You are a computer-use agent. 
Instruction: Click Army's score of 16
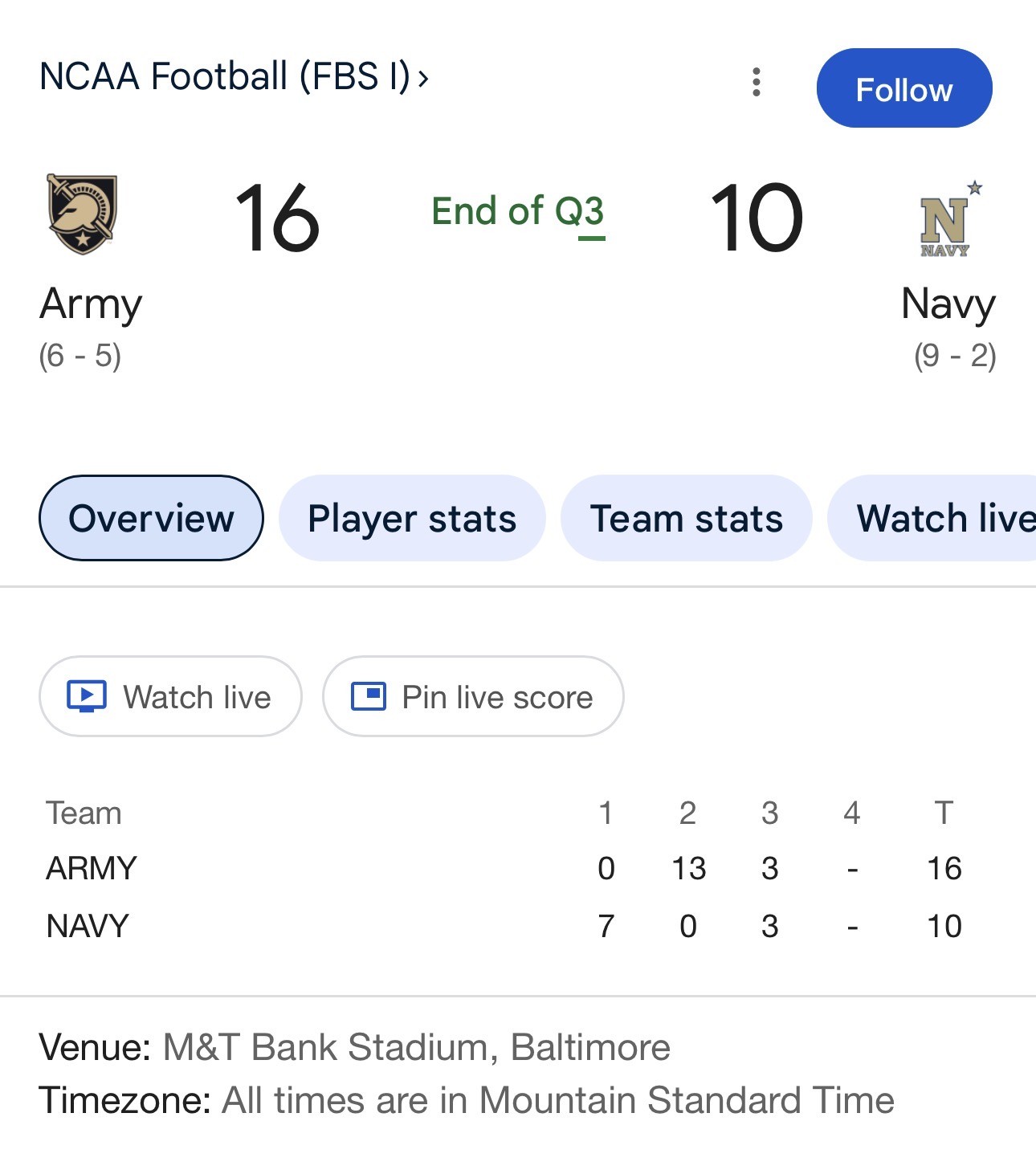pyautogui.click(x=277, y=218)
